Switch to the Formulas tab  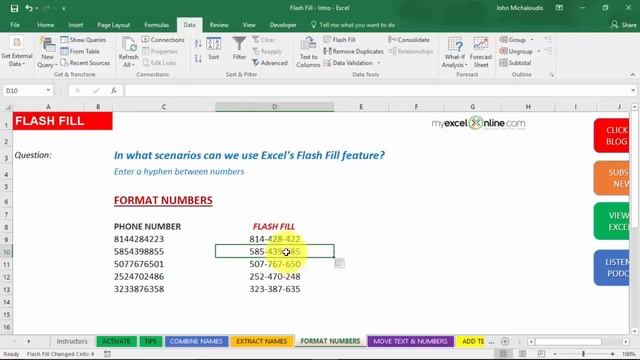156,25
